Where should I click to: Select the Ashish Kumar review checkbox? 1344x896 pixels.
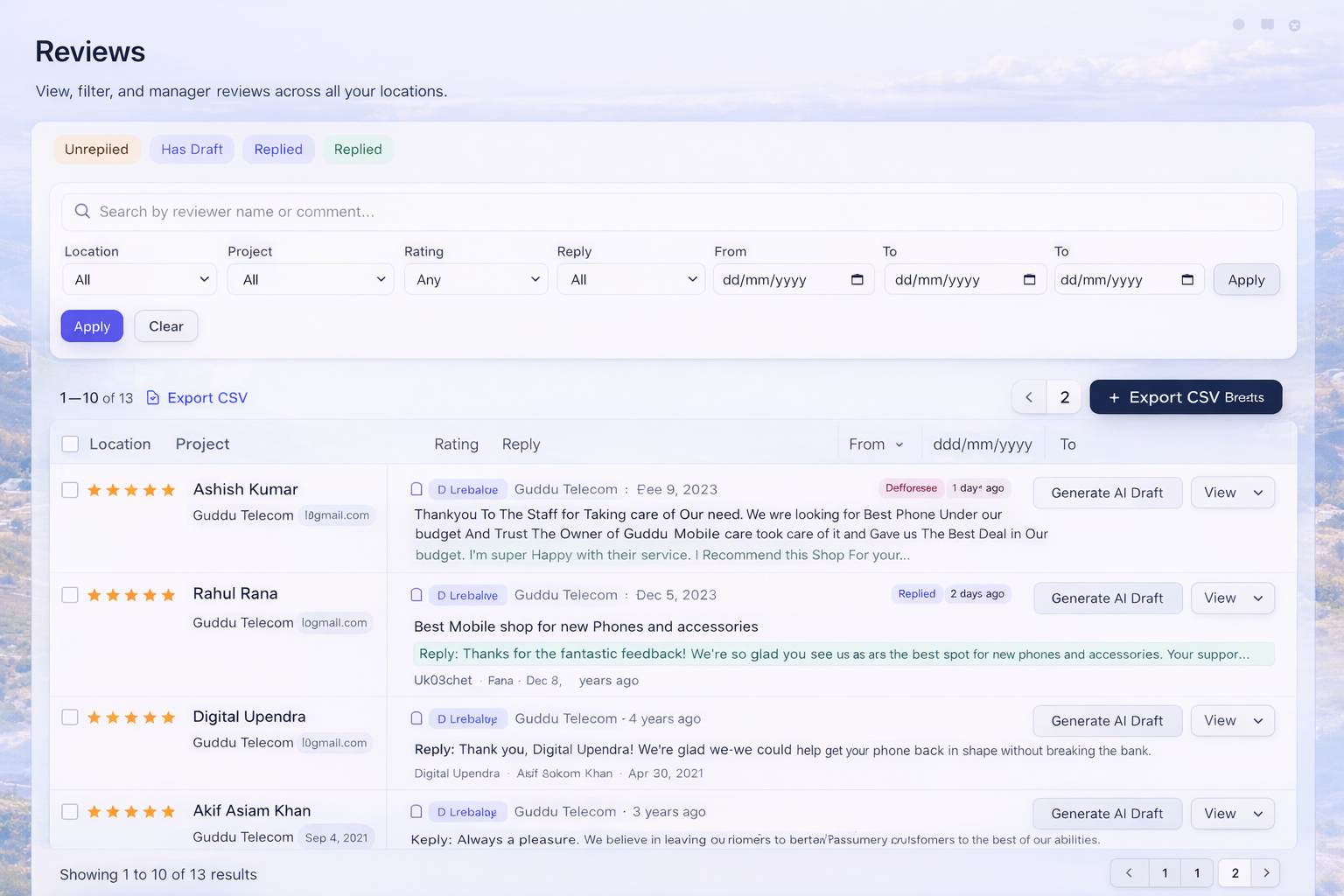70,490
